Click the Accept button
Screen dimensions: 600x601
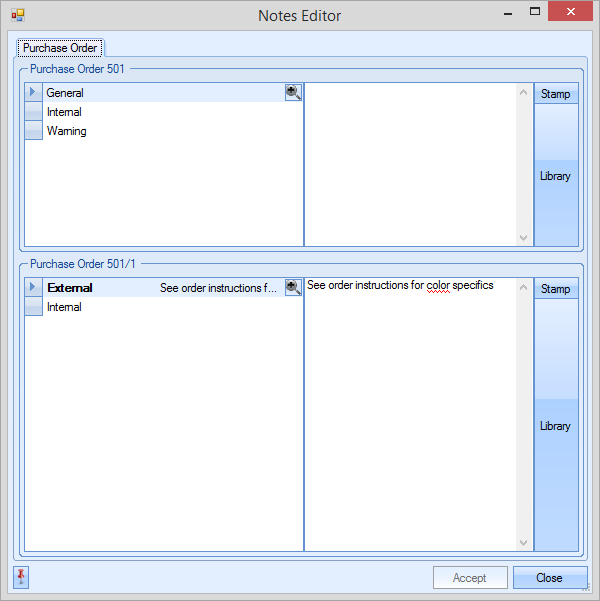[470, 577]
